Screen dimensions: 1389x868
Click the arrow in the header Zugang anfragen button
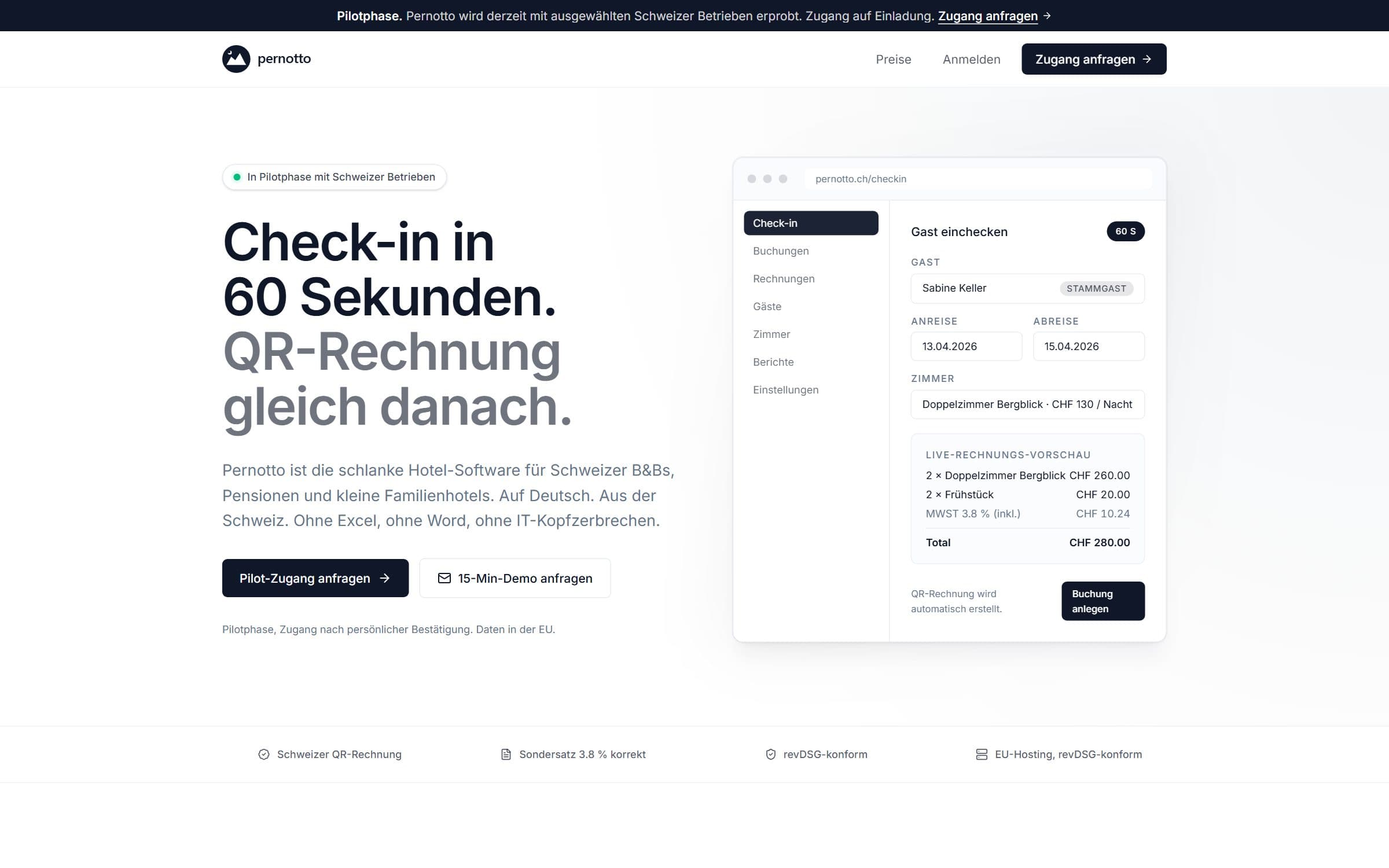coord(1147,59)
